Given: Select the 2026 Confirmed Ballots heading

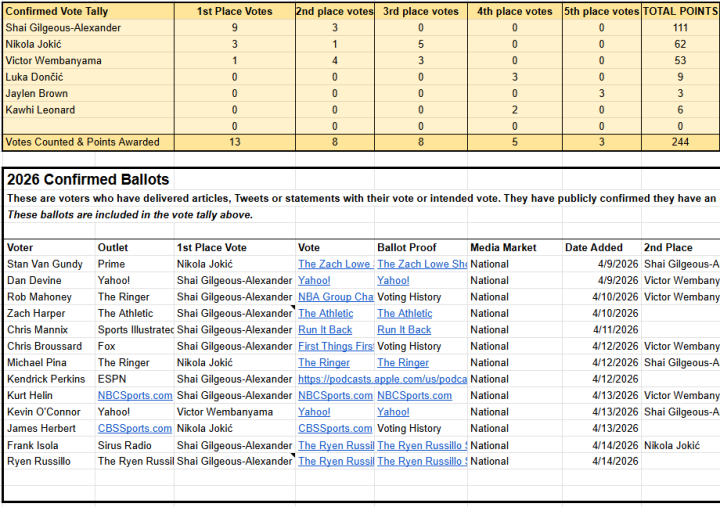Looking at the screenshot, I should [x=88, y=180].
